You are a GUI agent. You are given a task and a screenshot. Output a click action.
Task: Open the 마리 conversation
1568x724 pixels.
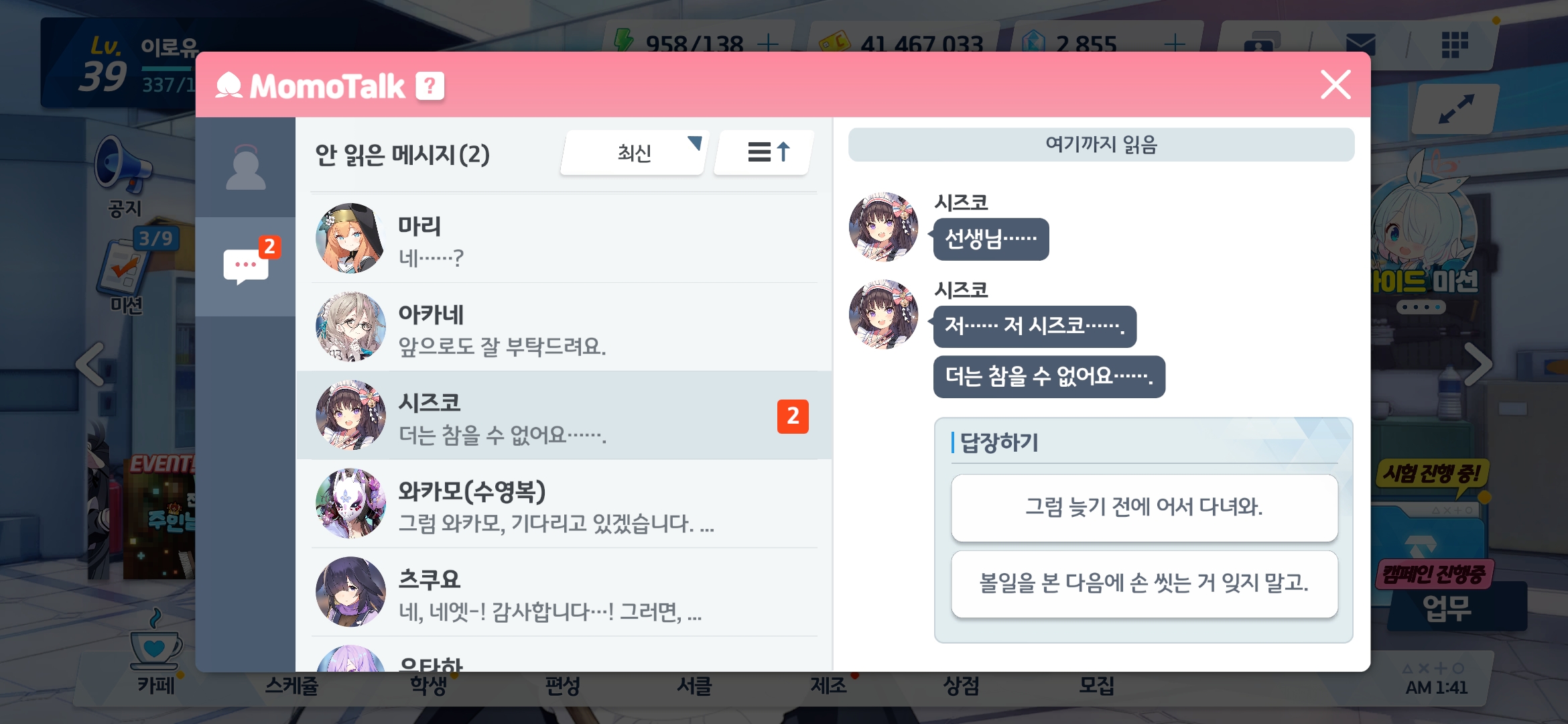pyautogui.click(x=564, y=239)
